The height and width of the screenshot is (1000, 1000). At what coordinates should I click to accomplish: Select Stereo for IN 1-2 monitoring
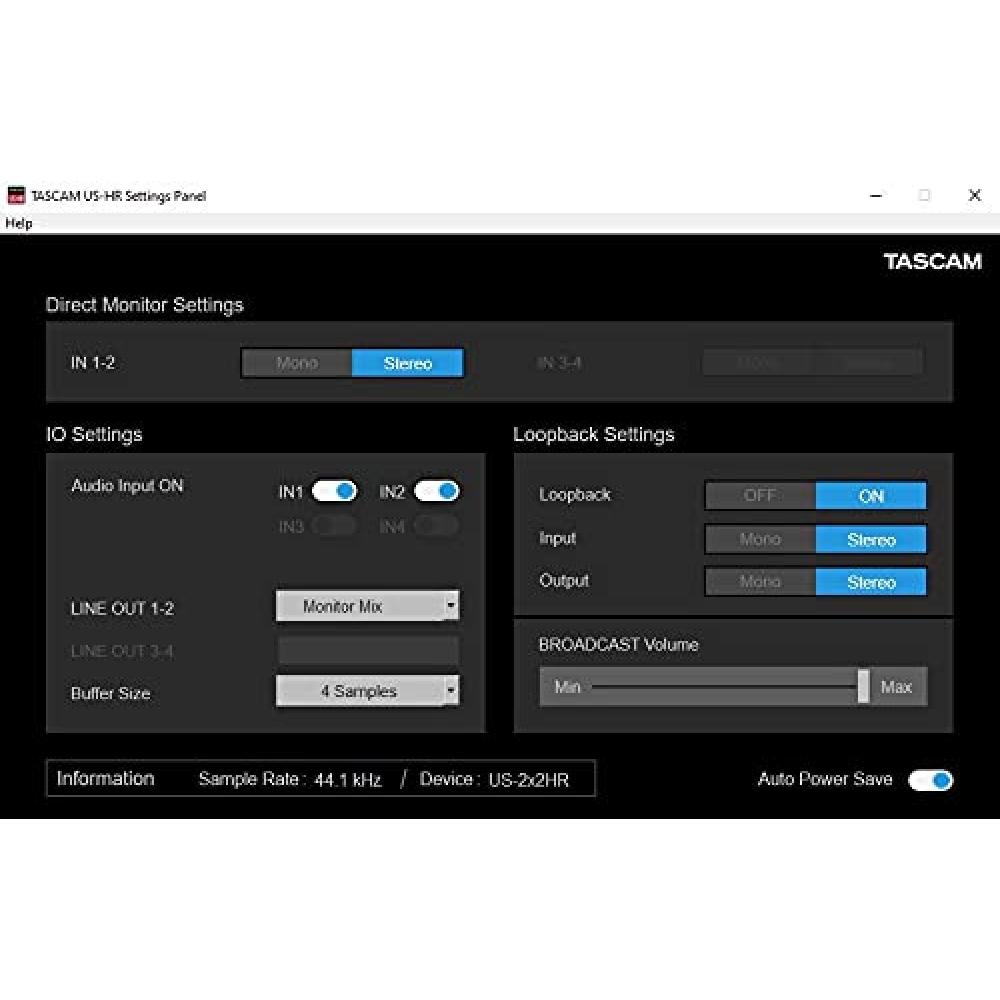click(x=407, y=363)
